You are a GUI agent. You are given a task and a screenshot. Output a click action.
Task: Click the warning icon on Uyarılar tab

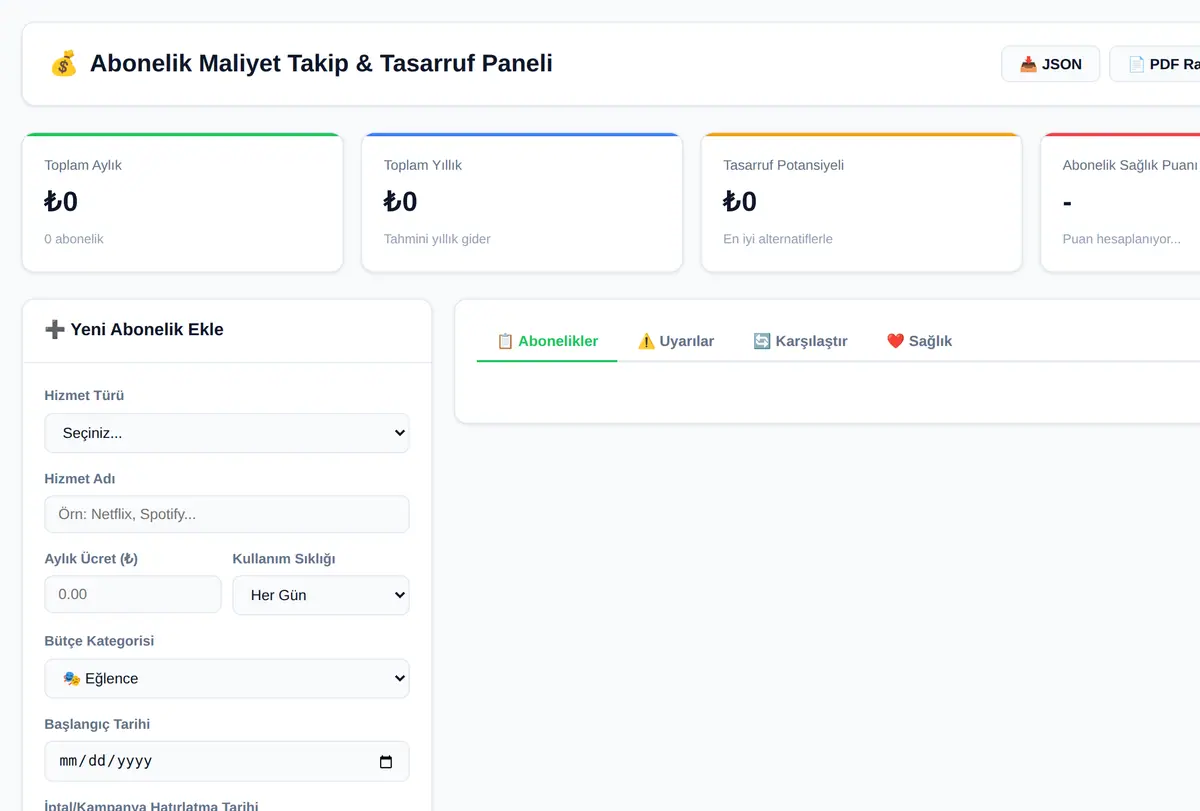click(646, 341)
